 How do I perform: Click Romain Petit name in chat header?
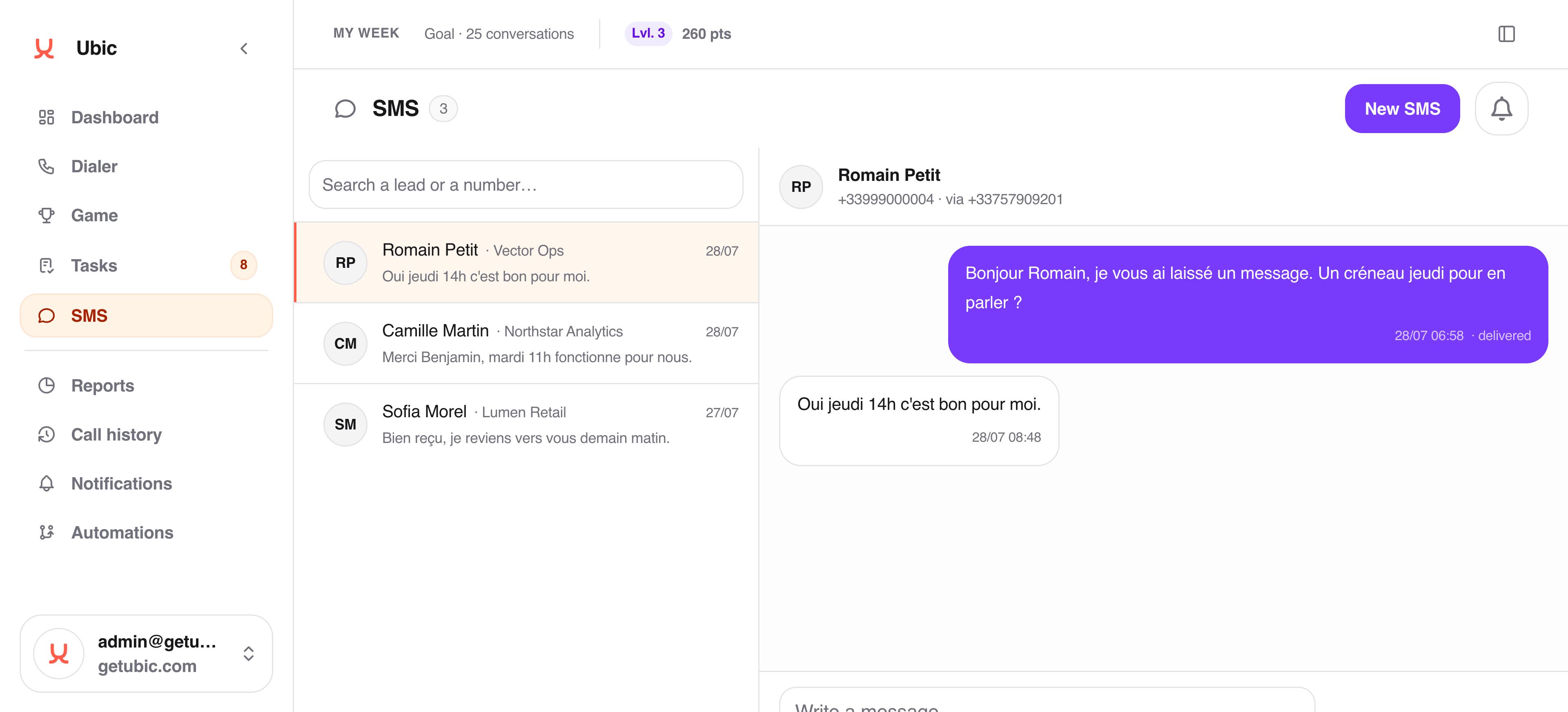(x=889, y=175)
